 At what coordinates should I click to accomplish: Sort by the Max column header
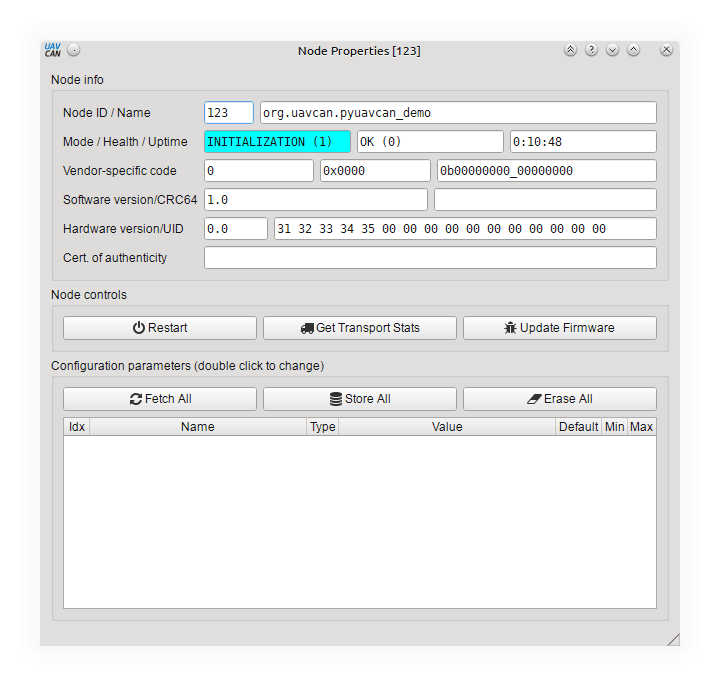(x=641, y=427)
